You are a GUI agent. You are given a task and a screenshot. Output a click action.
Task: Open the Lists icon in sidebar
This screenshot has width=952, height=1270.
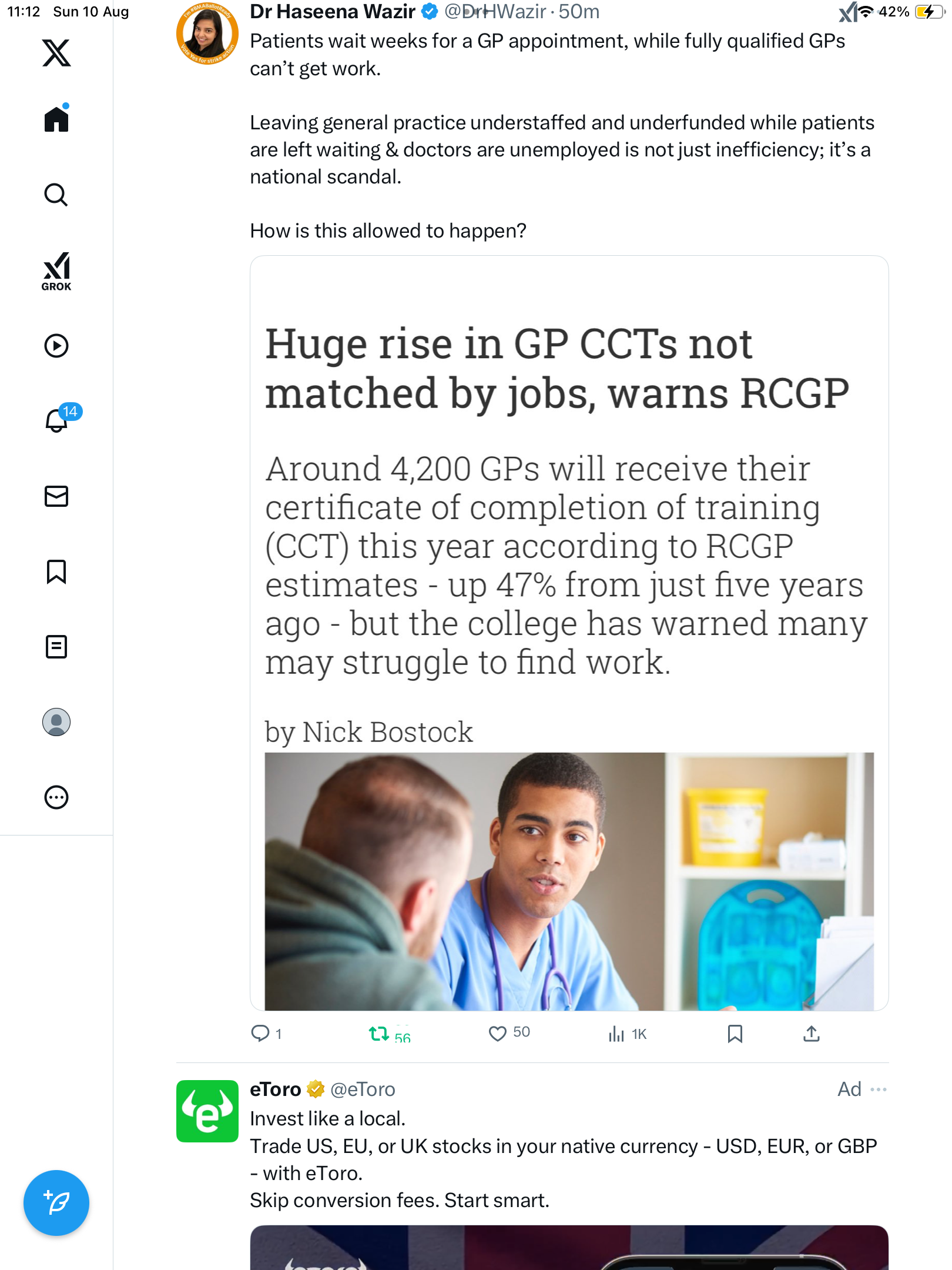point(56,647)
